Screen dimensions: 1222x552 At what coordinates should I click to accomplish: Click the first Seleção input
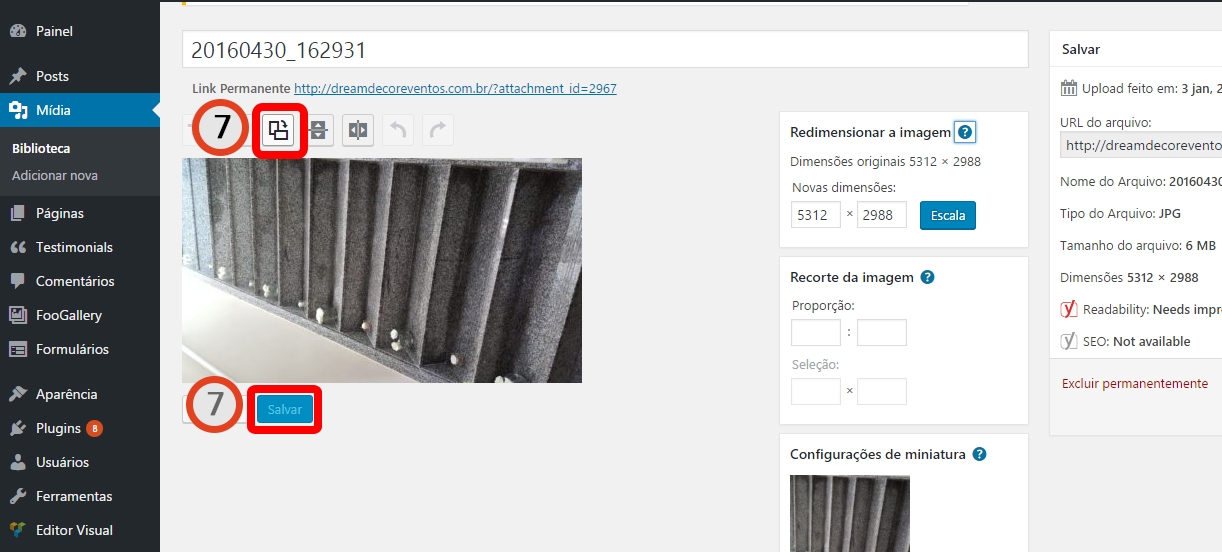point(816,392)
